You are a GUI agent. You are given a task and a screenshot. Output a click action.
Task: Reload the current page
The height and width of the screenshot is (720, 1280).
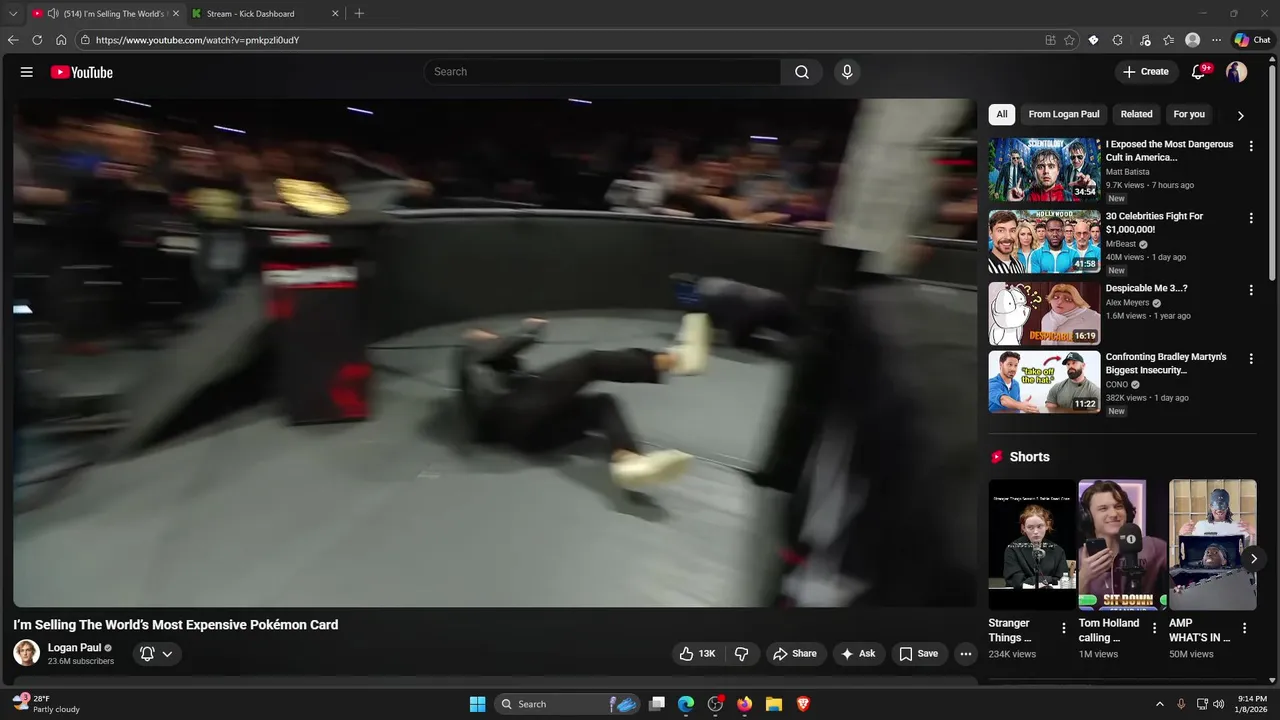(x=37, y=40)
